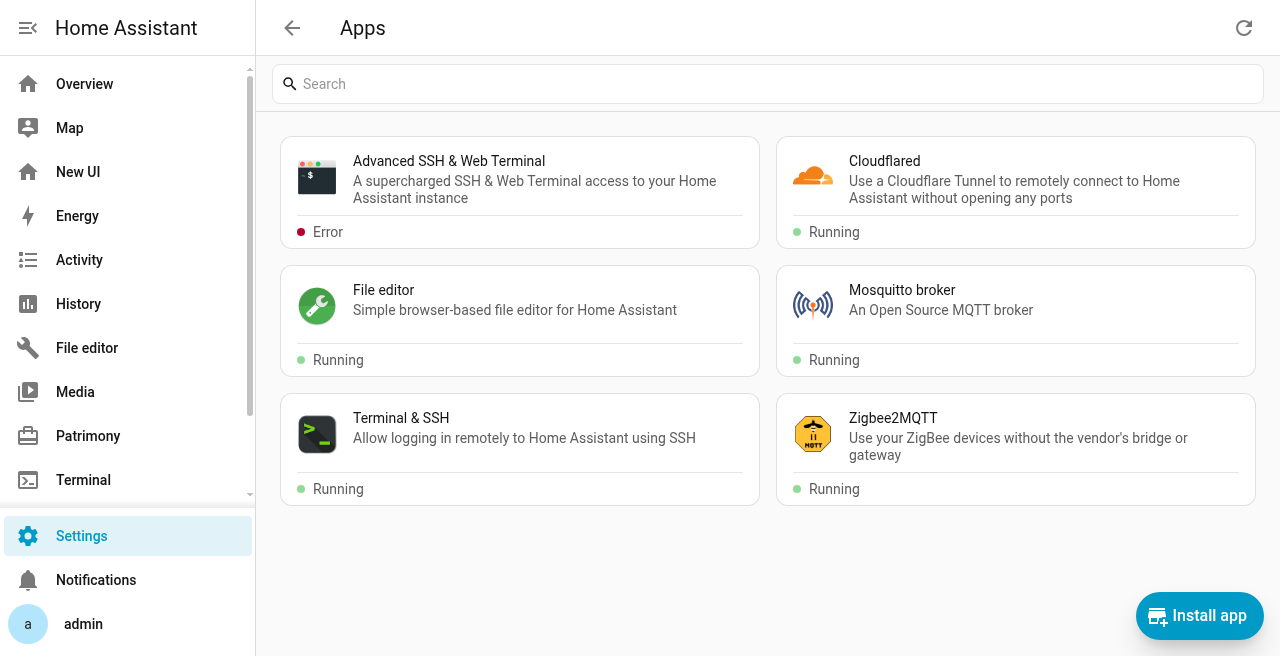Click the Running status on Cloudflared
The height and width of the screenshot is (656, 1280).
coord(826,232)
